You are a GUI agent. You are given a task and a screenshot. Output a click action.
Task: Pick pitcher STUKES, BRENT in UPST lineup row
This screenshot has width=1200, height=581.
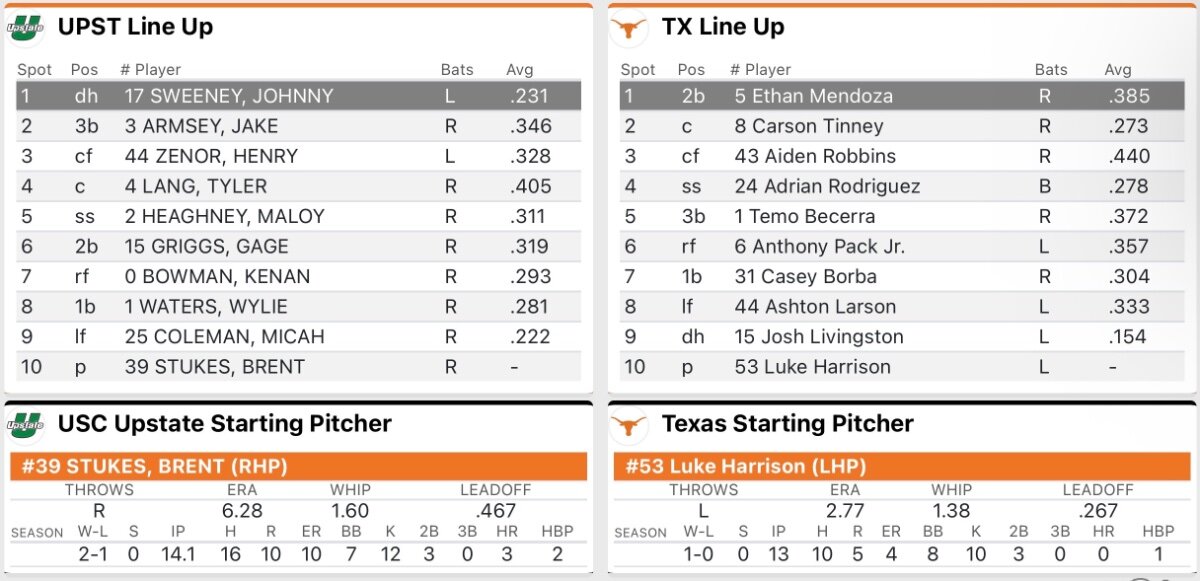(x=214, y=366)
